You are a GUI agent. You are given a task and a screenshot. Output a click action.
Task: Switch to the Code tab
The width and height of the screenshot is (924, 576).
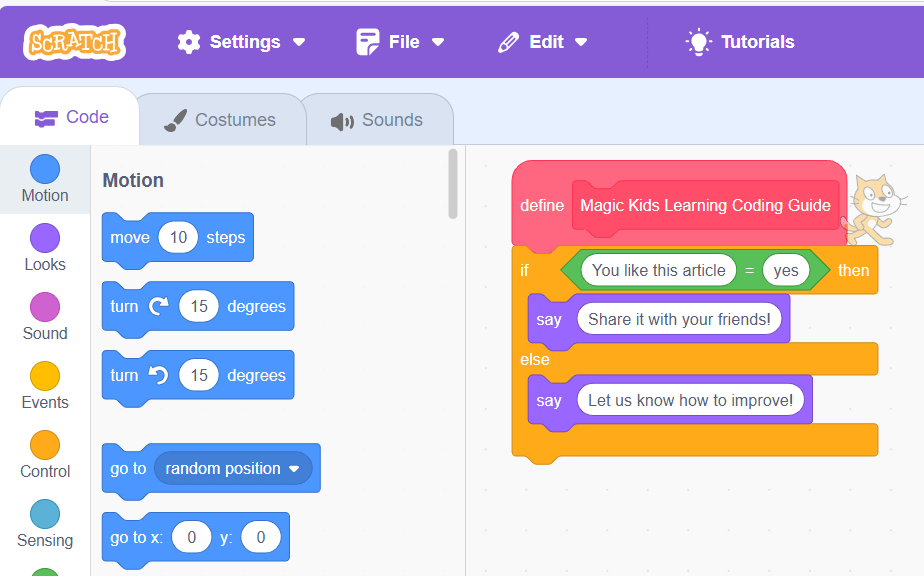[x=70, y=117]
